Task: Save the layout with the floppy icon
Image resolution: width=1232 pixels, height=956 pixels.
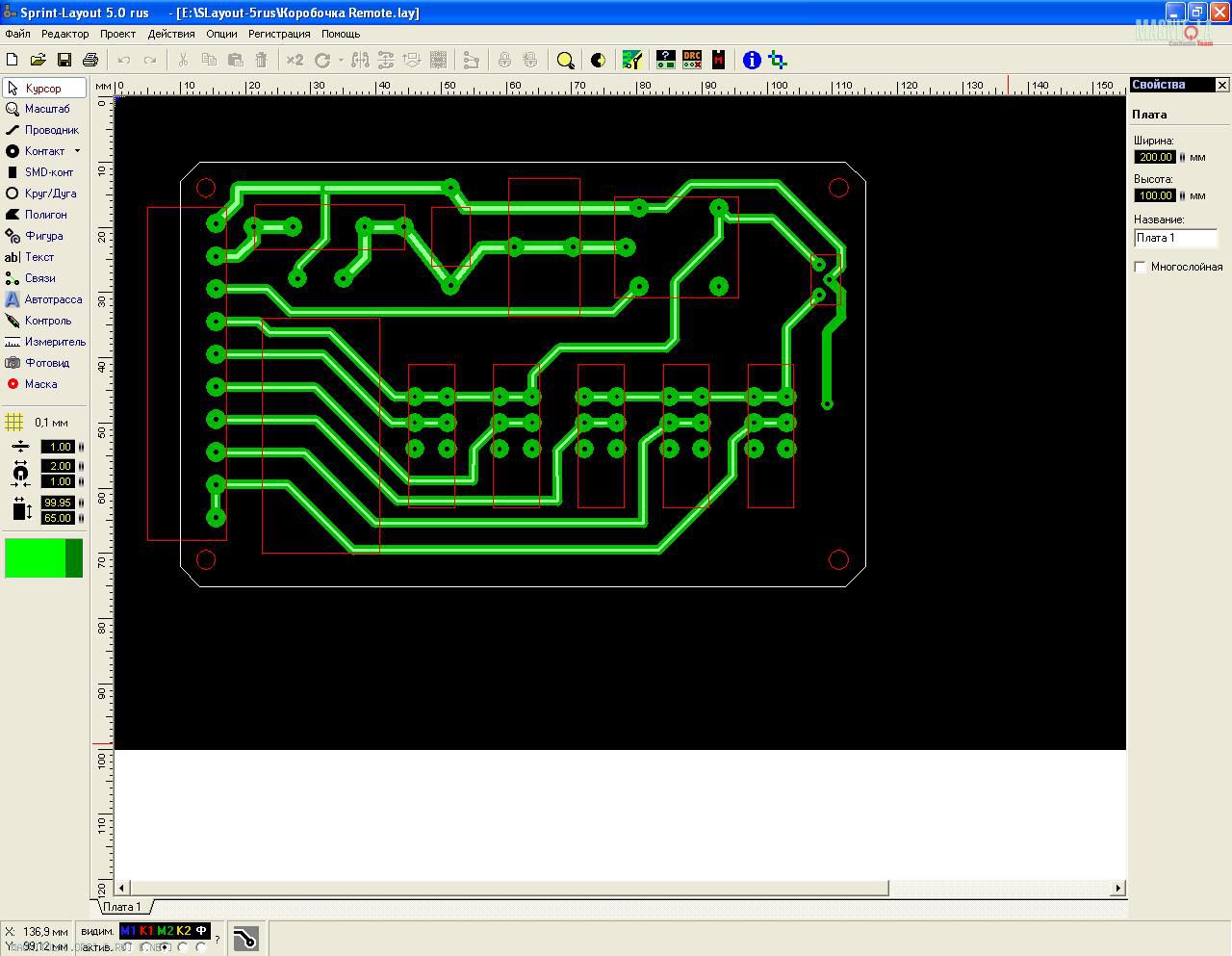Action: tap(64, 60)
